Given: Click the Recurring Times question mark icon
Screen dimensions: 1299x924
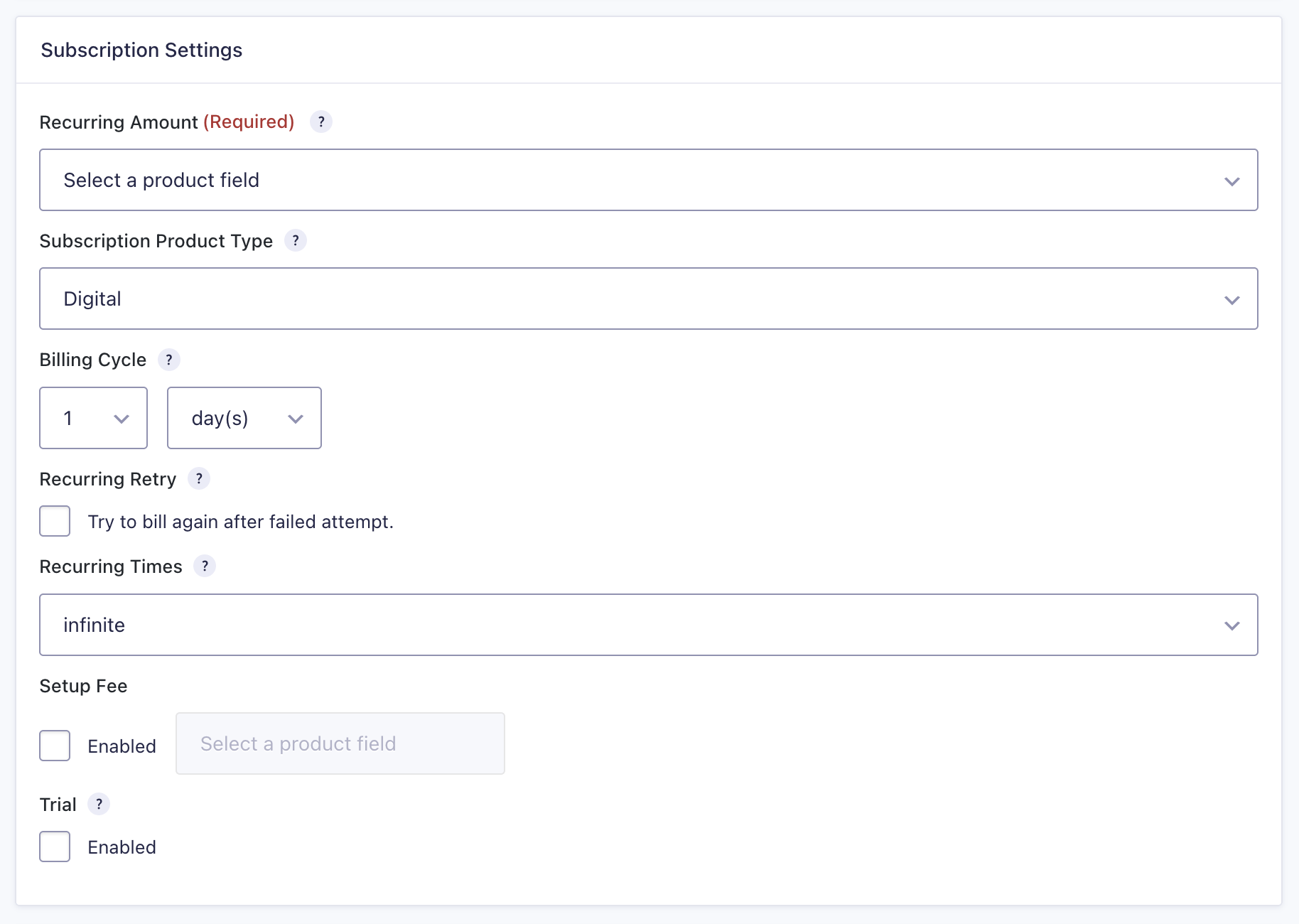Looking at the screenshot, I should pyautogui.click(x=205, y=566).
